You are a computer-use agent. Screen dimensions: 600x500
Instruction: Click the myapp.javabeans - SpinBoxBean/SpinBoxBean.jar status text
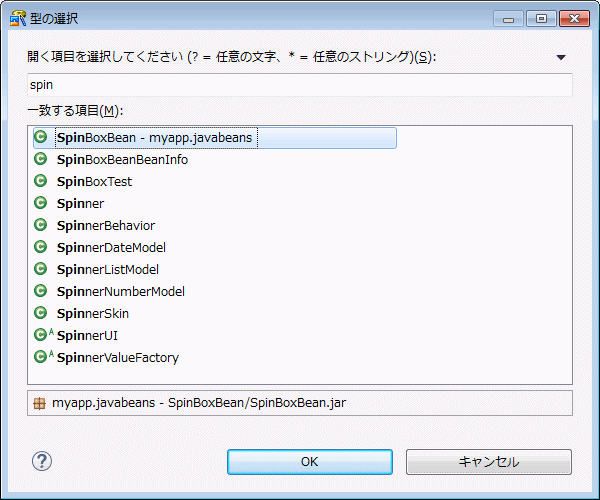pos(199,403)
